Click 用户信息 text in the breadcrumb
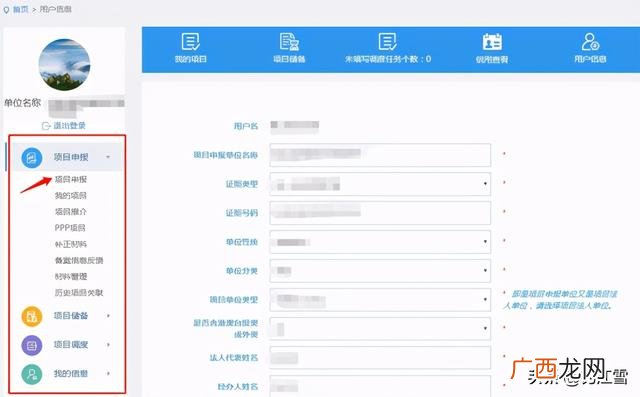The width and height of the screenshot is (640, 397). (x=56, y=9)
